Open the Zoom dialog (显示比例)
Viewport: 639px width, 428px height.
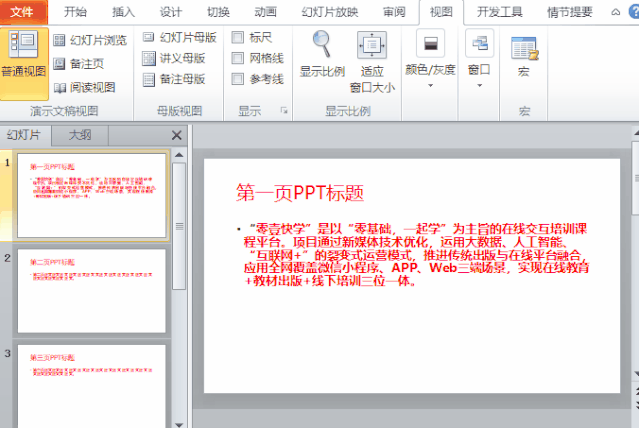point(322,54)
